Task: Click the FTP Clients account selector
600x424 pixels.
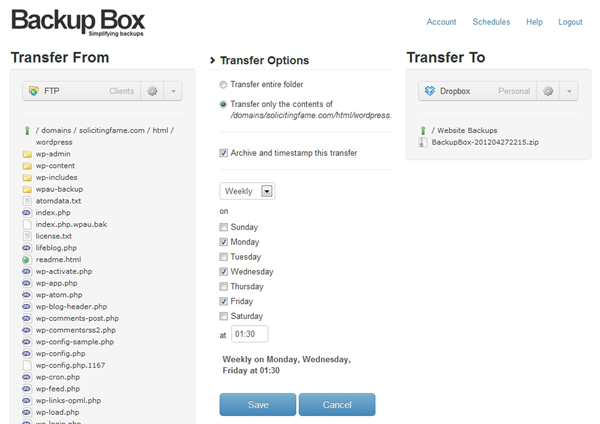Action: pyautogui.click(x=82, y=91)
